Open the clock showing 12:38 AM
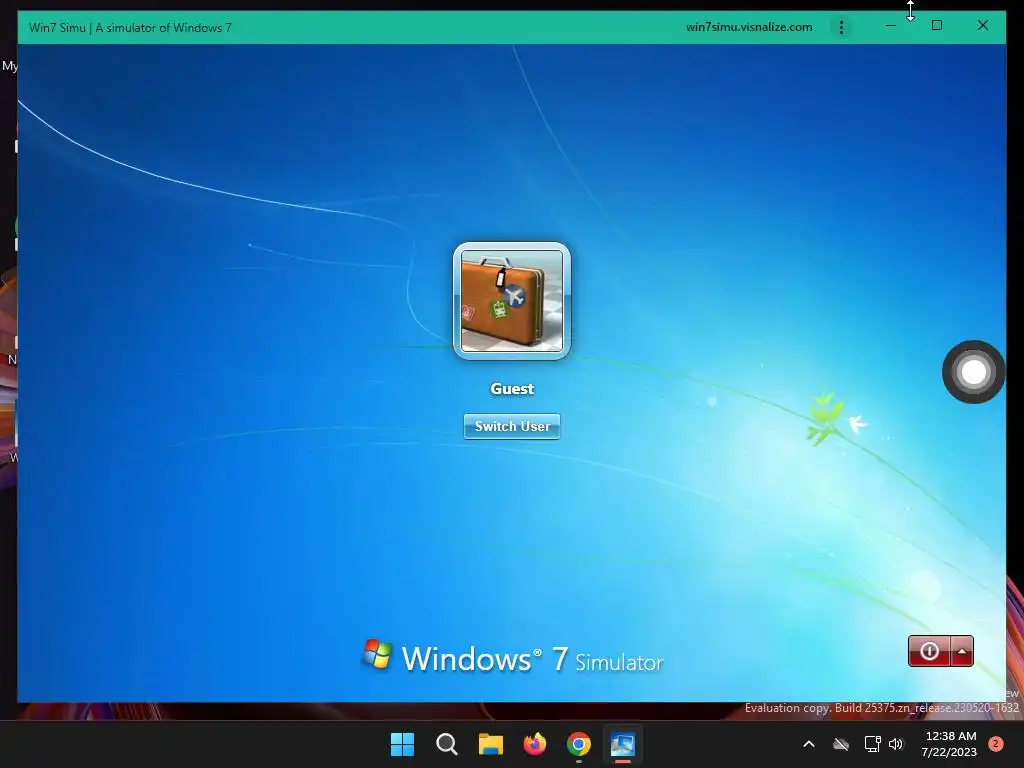 [x=950, y=744]
